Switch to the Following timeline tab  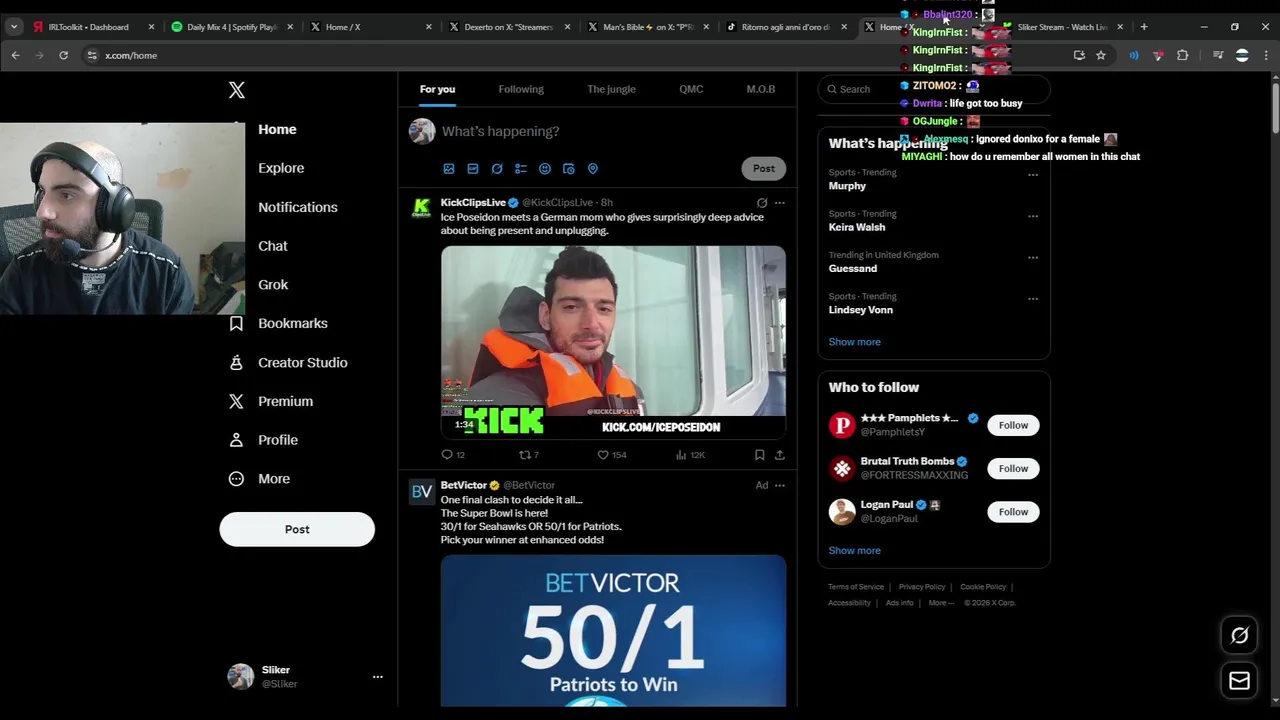point(521,89)
